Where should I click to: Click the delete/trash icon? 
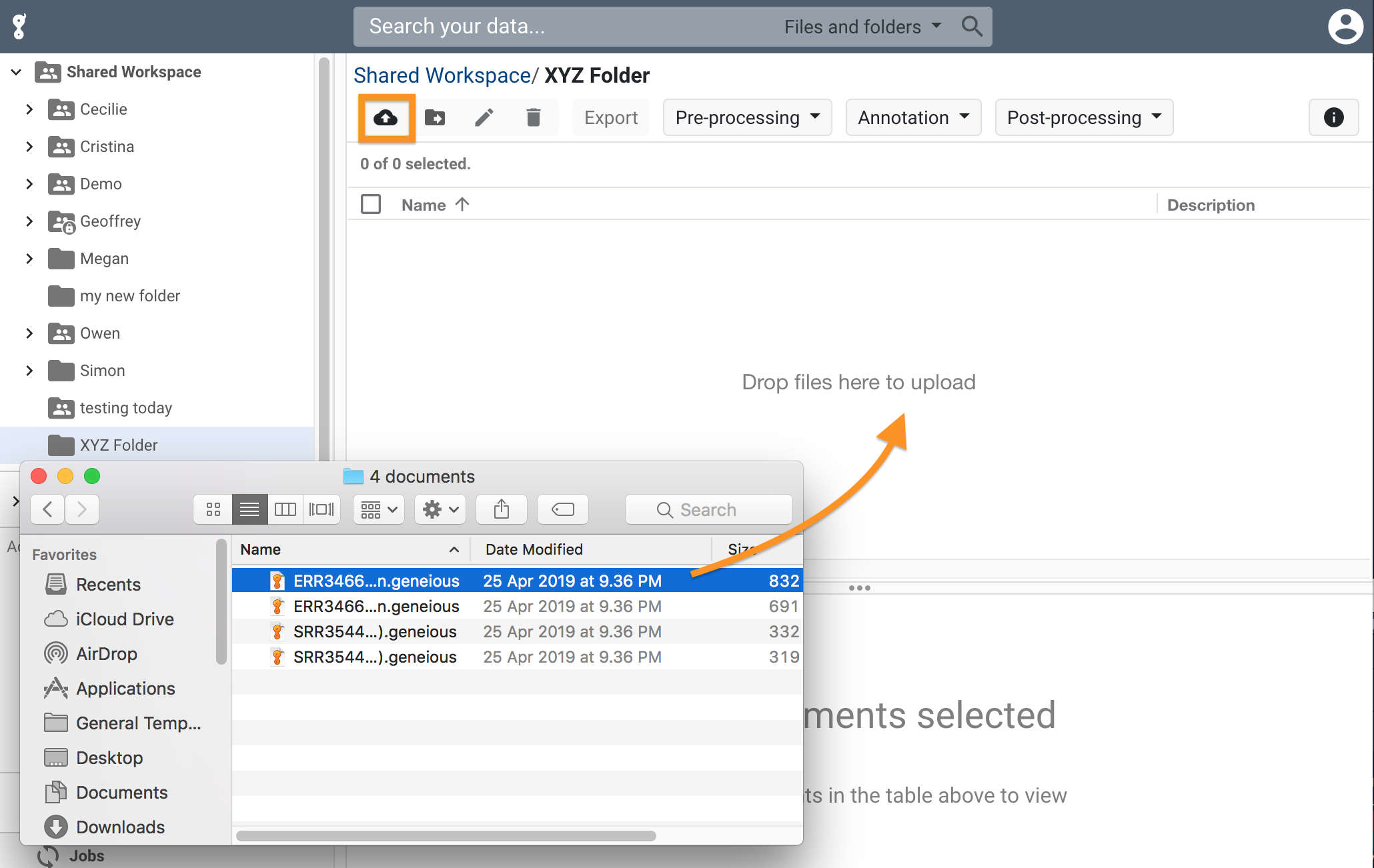pyautogui.click(x=533, y=117)
